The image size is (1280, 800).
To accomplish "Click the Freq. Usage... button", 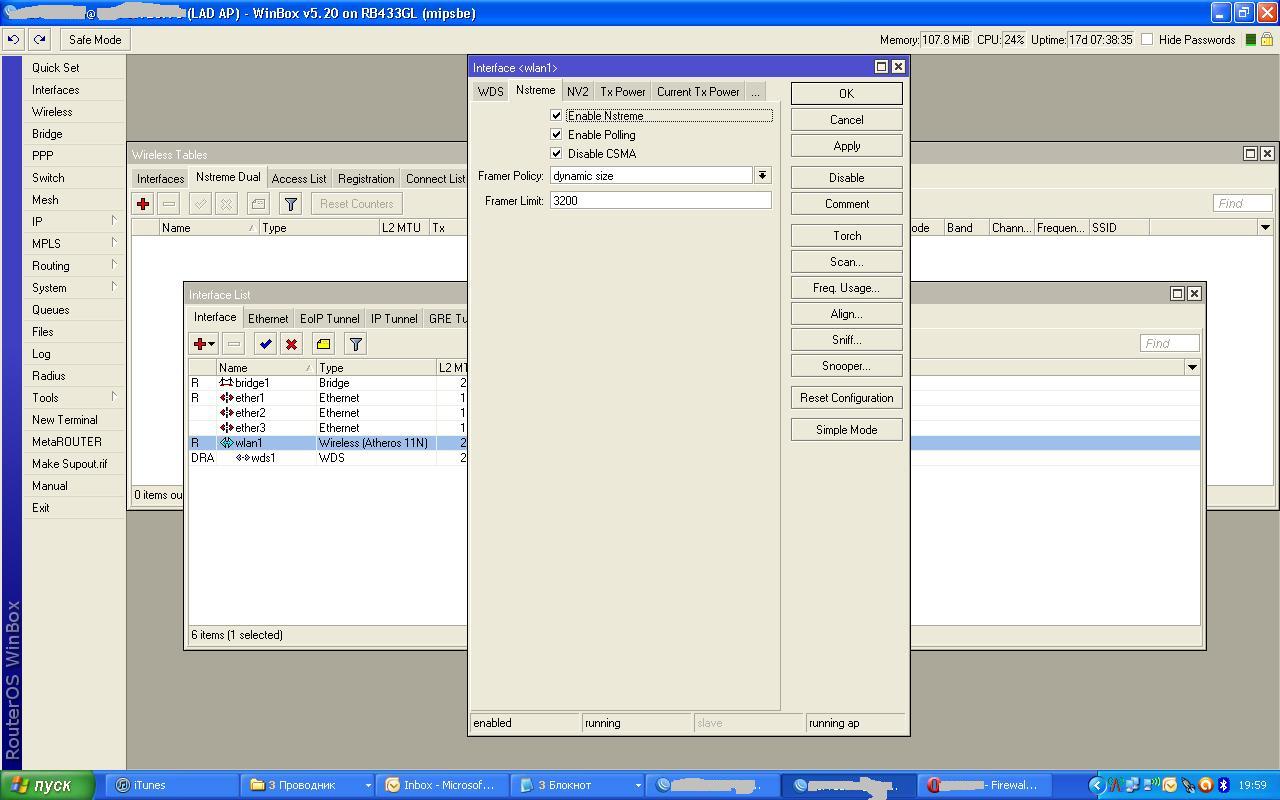I will [846, 288].
